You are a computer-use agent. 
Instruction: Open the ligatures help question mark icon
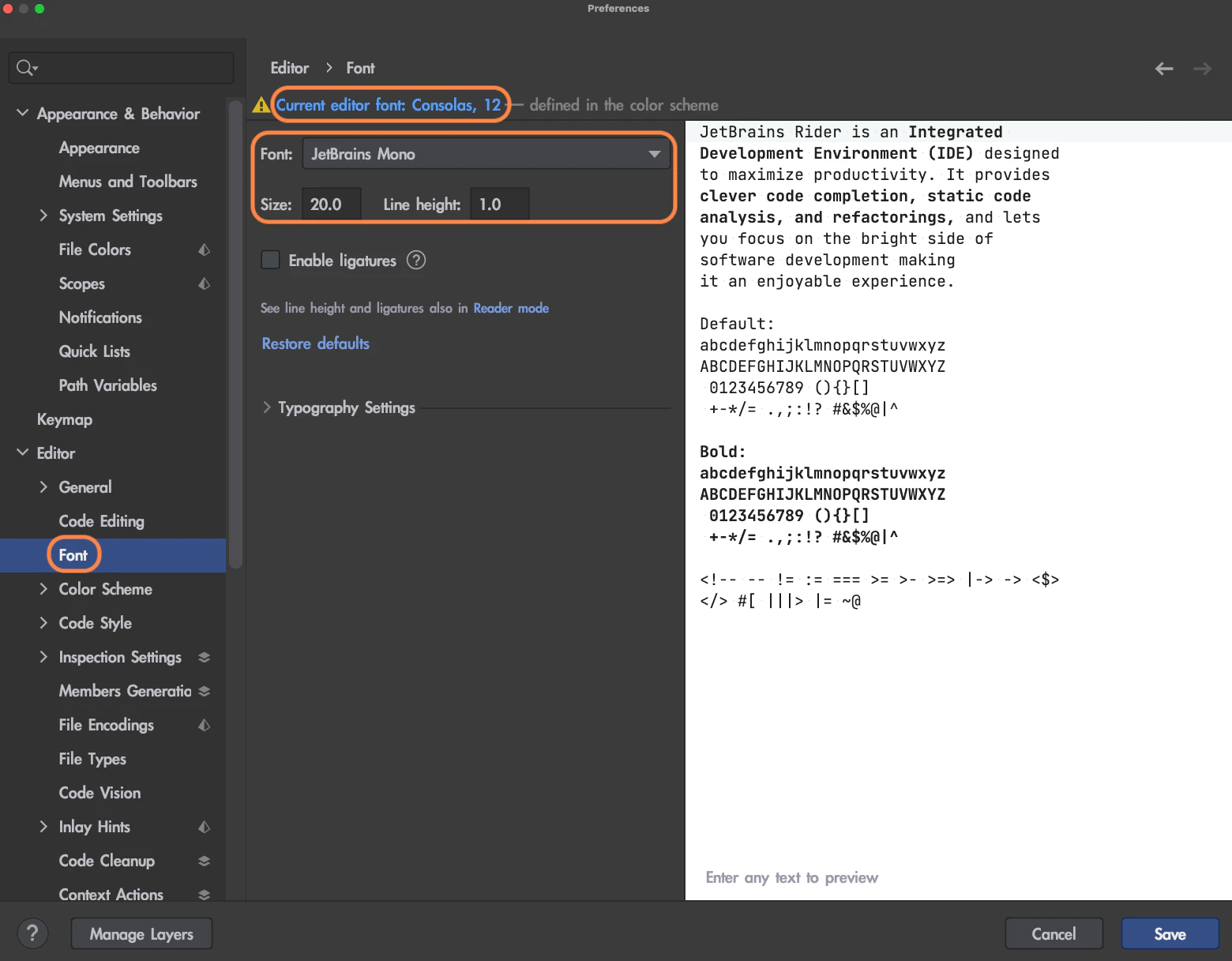(416, 260)
